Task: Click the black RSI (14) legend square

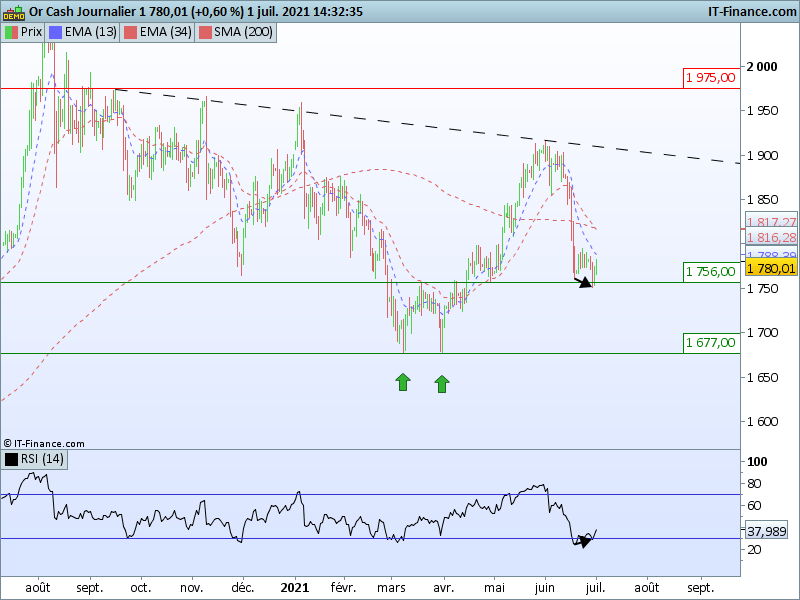Action: [x=11, y=459]
